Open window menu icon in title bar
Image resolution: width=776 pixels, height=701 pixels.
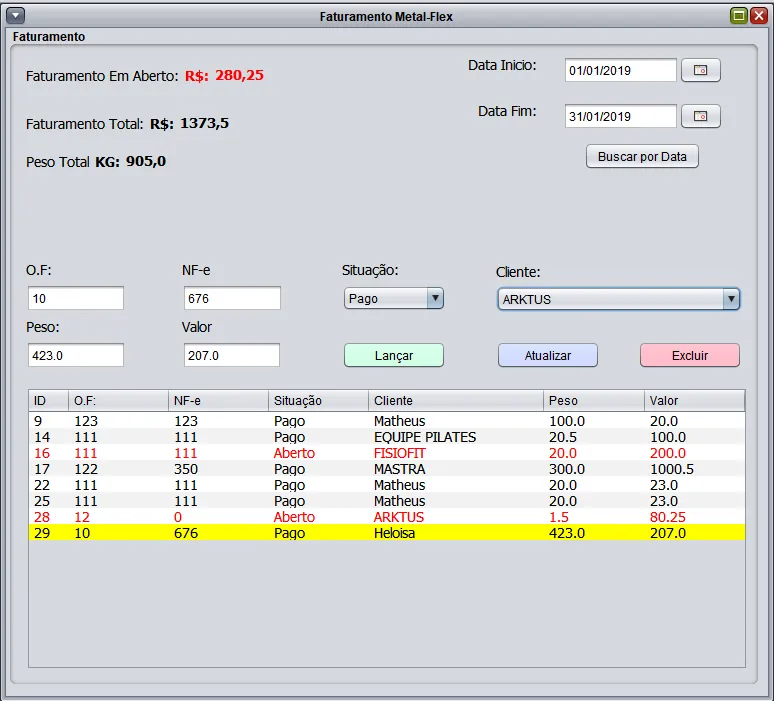pyautogui.click(x=15, y=16)
